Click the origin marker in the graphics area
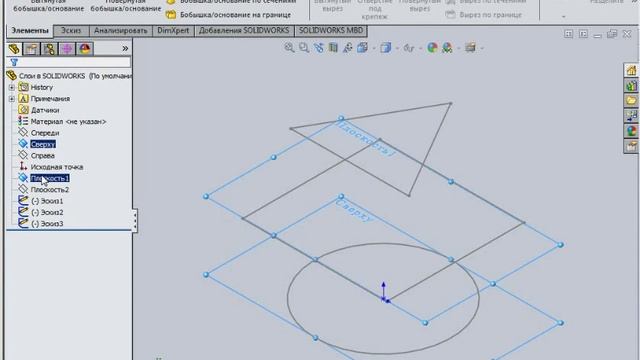The width and height of the screenshot is (640, 360). pos(384,293)
